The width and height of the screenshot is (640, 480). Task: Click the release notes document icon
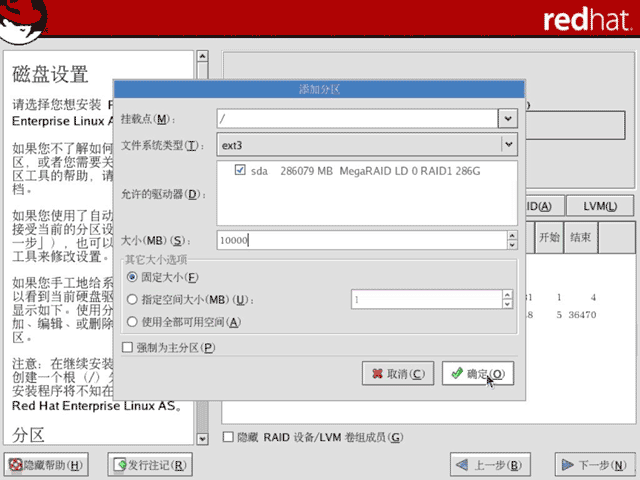click(x=120, y=464)
